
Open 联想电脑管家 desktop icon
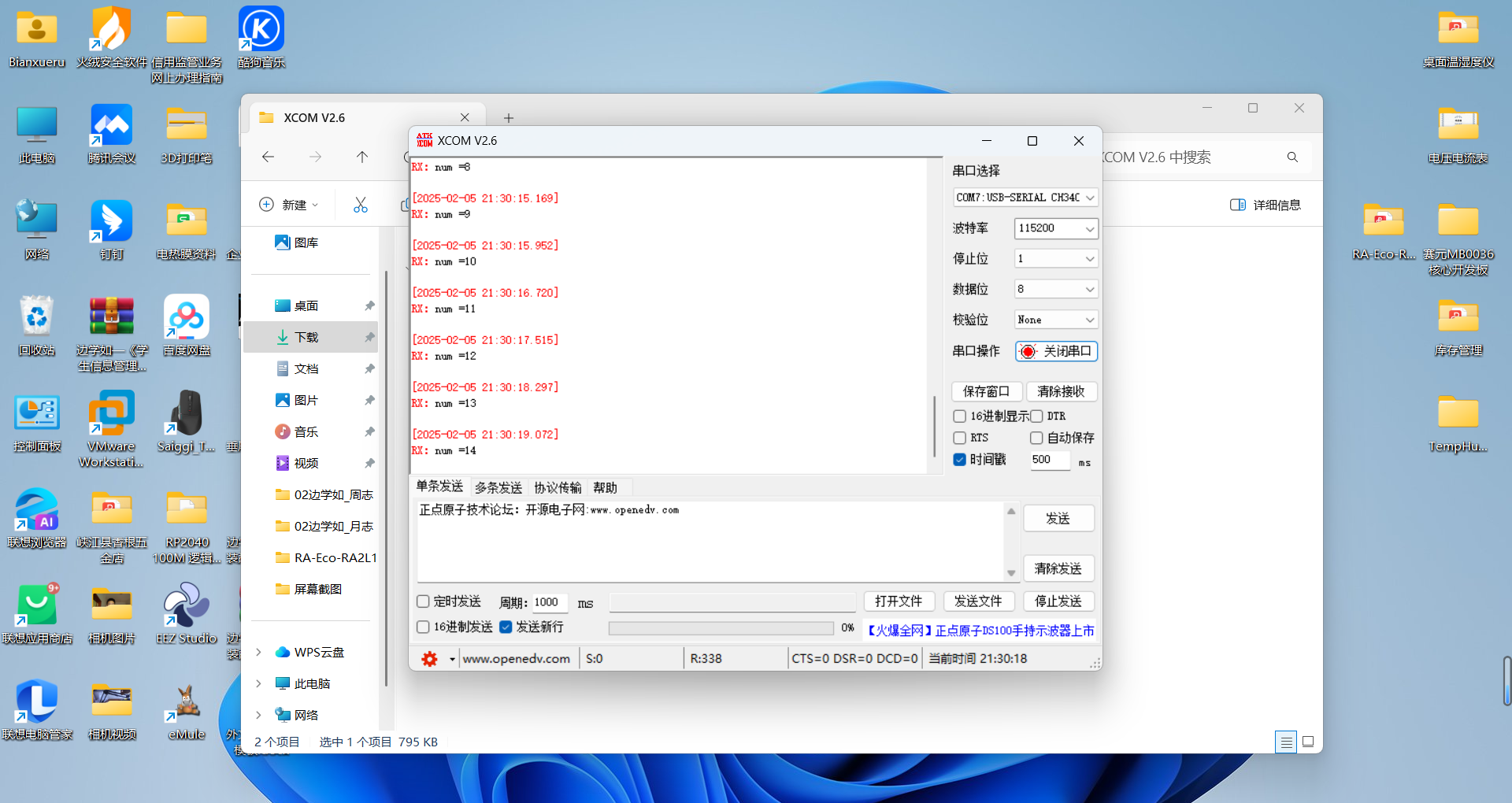pos(37,710)
